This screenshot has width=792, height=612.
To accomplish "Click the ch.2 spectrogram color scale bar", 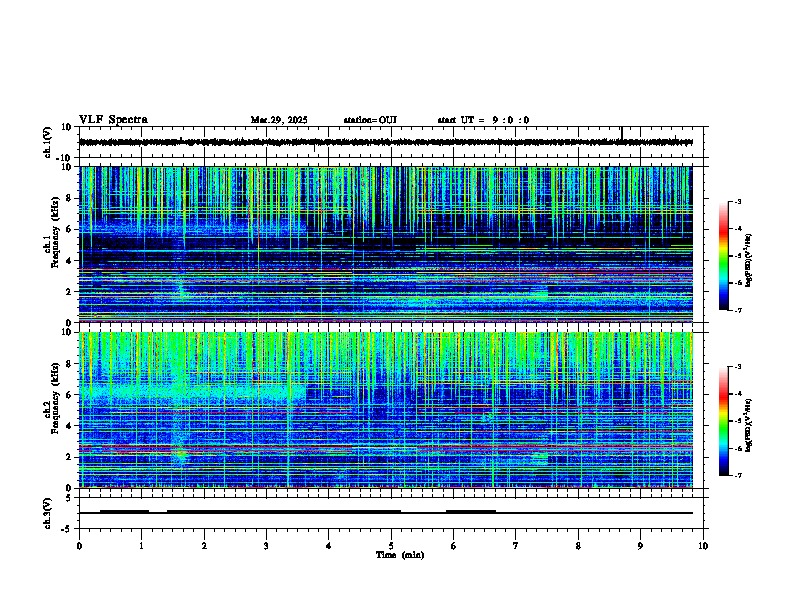I will (723, 421).
